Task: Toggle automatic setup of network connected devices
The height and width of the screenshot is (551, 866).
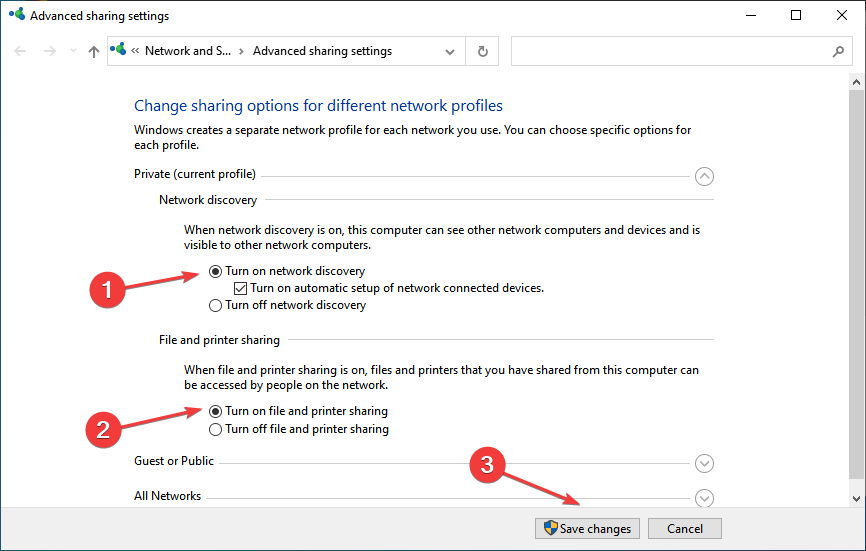Action: [240, 288]
